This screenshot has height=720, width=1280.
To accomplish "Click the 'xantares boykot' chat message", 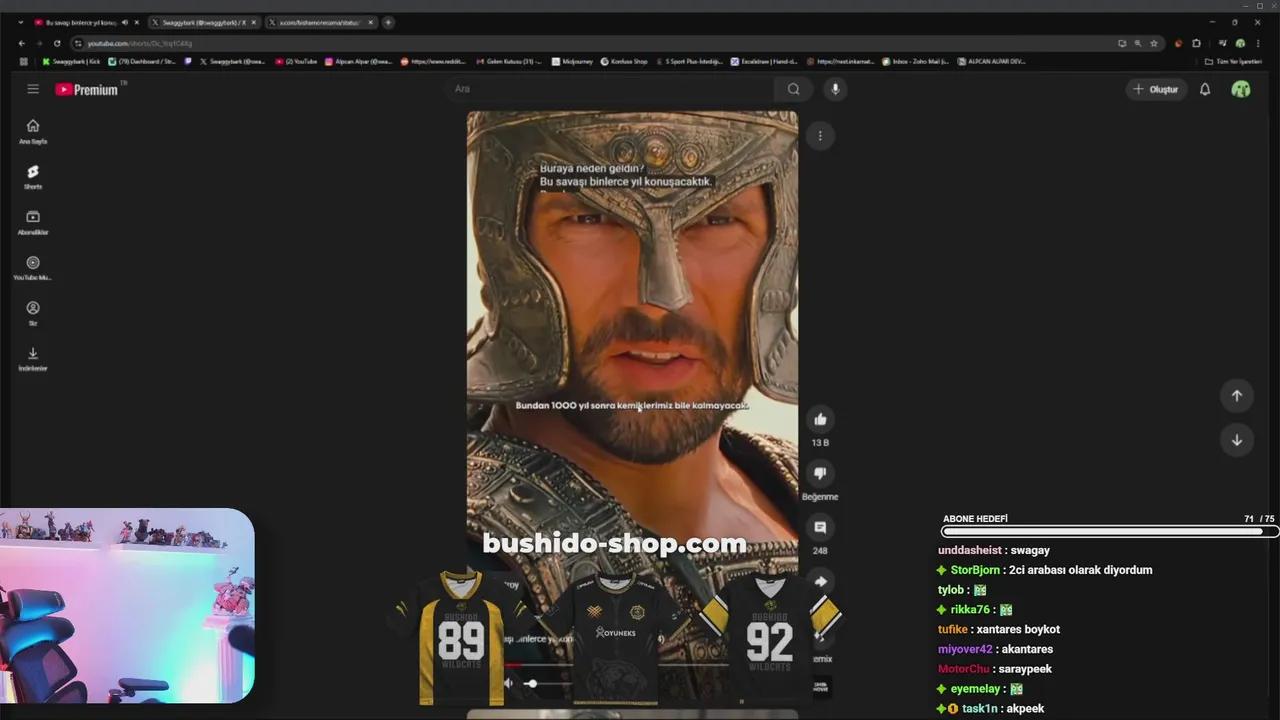I will (999, 629).
